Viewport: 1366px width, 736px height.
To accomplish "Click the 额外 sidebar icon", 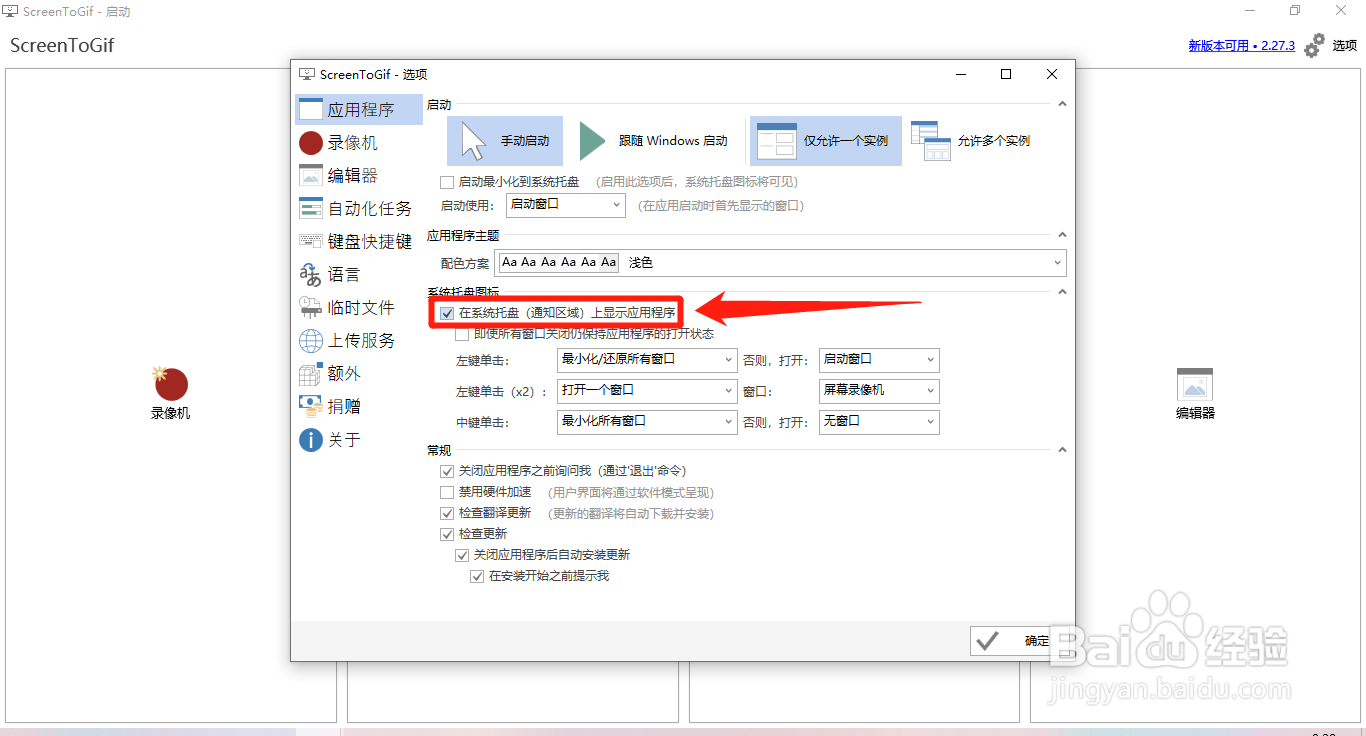I will [311, 373].
